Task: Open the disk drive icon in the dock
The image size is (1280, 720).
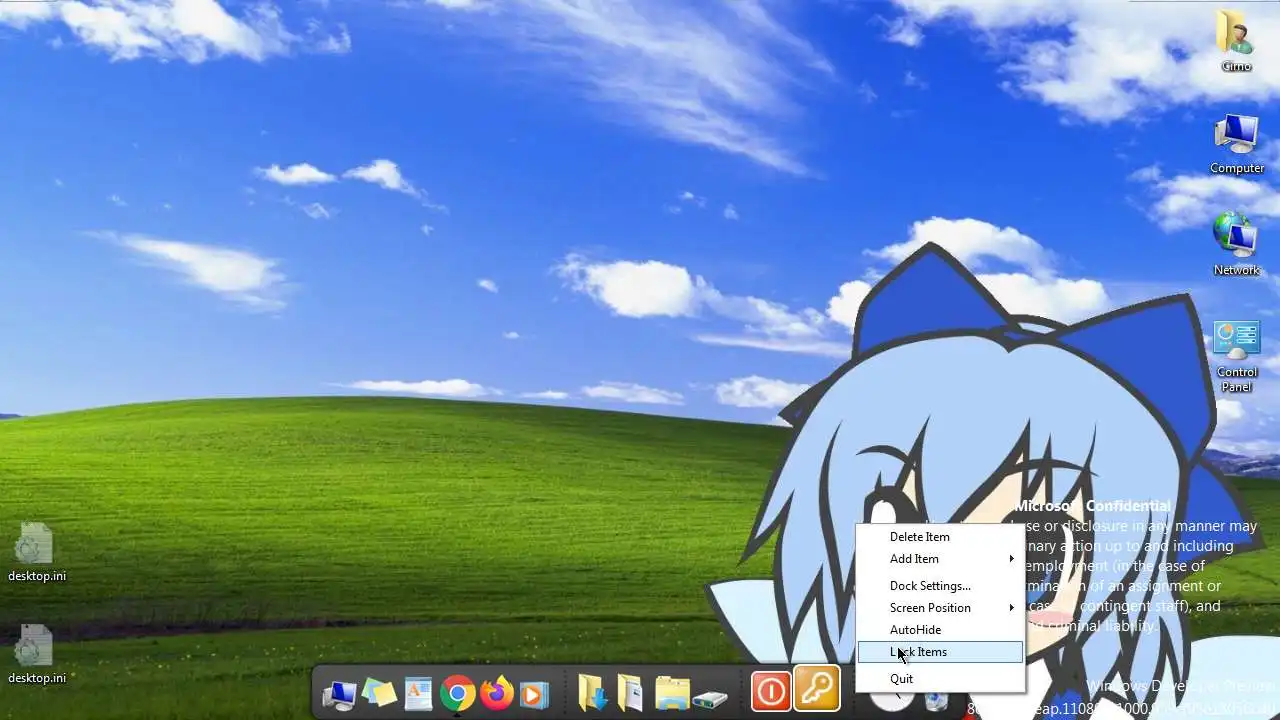Action: (710, 697)
